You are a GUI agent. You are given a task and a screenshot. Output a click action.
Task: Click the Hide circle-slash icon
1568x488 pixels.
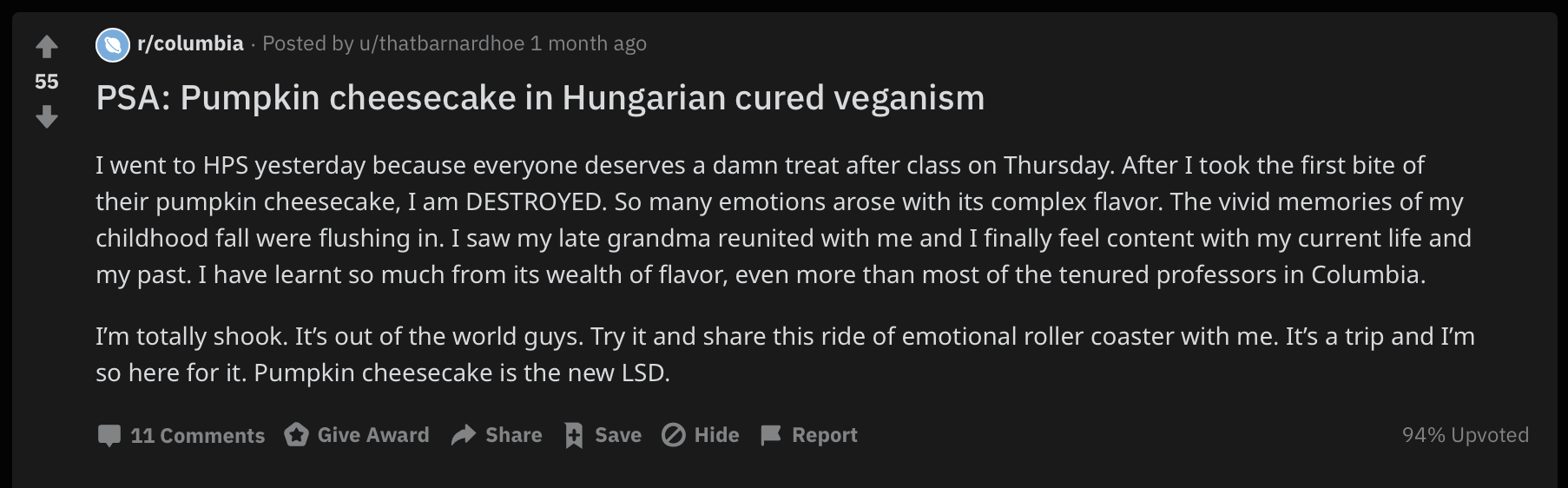click(674, 434)
